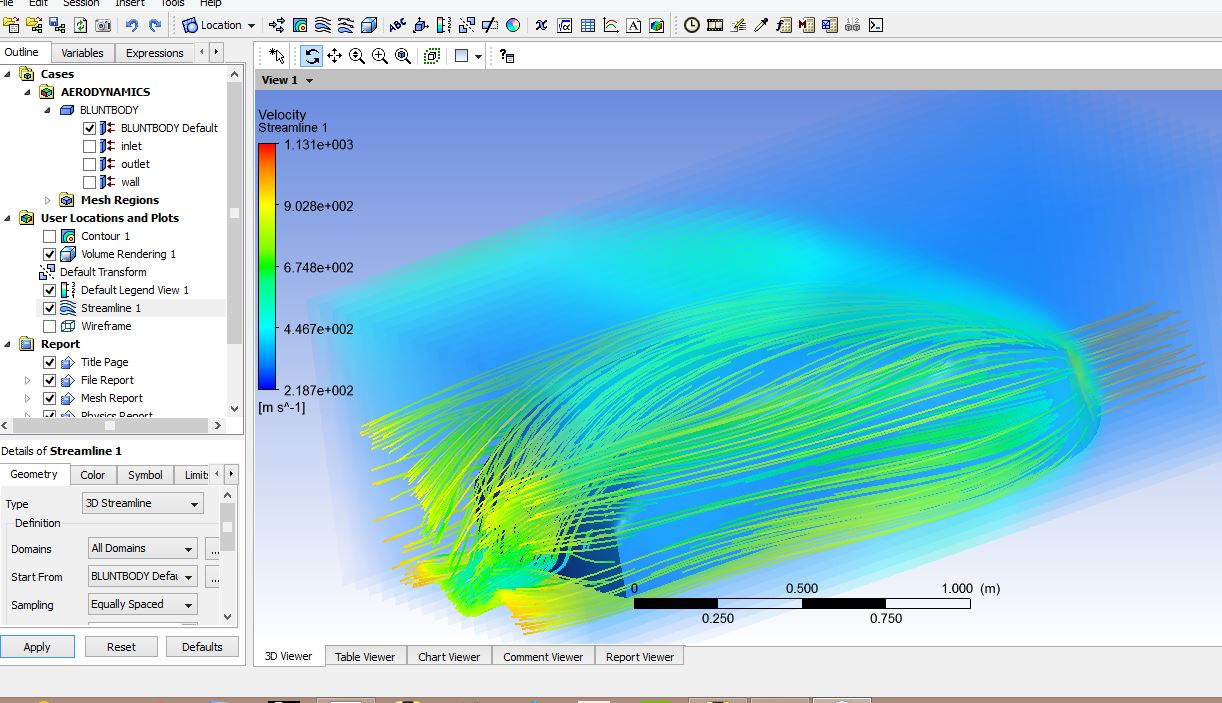Insert a Contour plot from toolbar
Viewport: 1222px width, 703px height.
click(x=300, y=25)
